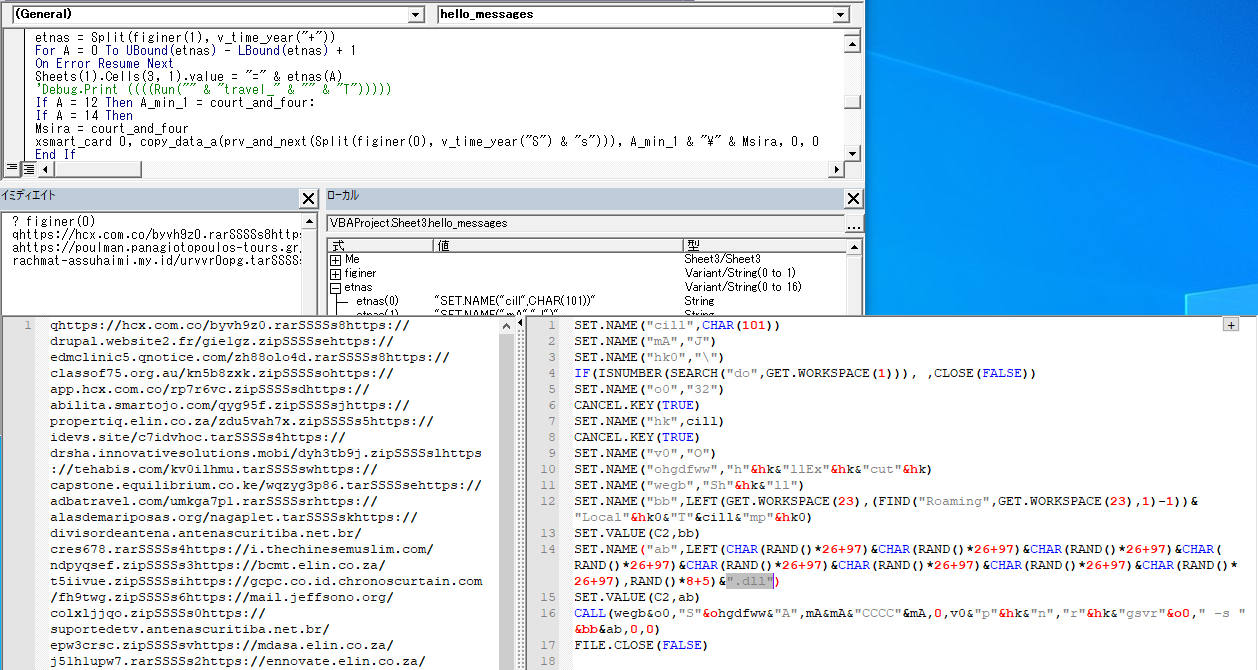Screen dimensions: 1258x670
Task: Click code window vertical scrollbar up arrow
Action: point(851,42)
